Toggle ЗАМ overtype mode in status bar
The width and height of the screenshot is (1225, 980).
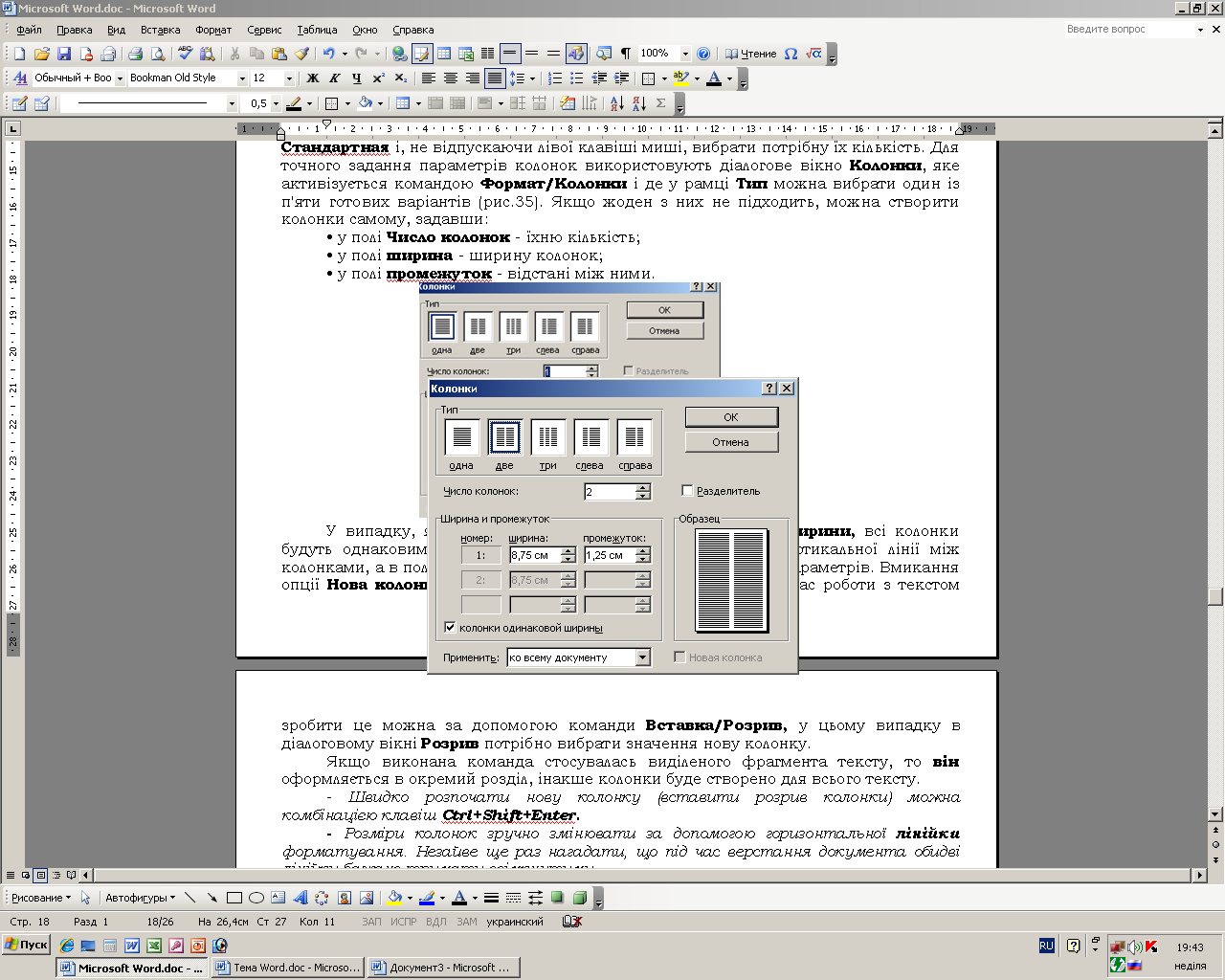[x=467, y=922]
